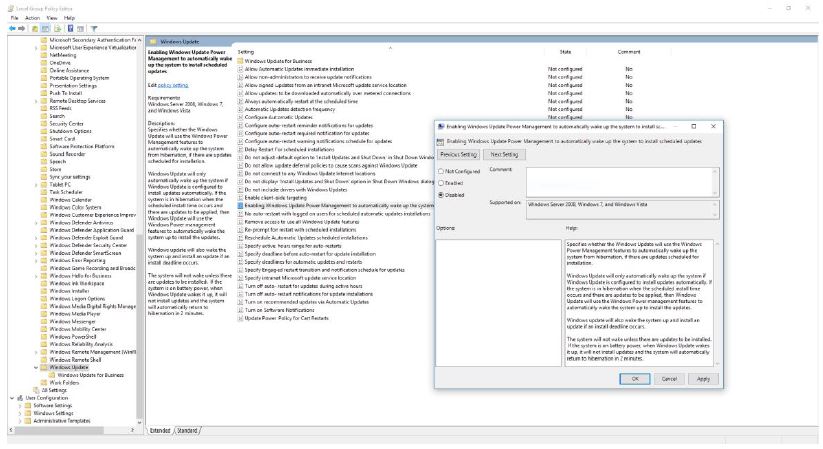This screenshot has height=449, width=823.
Task: Click the All Settings node icon
Action: [37, 390]
